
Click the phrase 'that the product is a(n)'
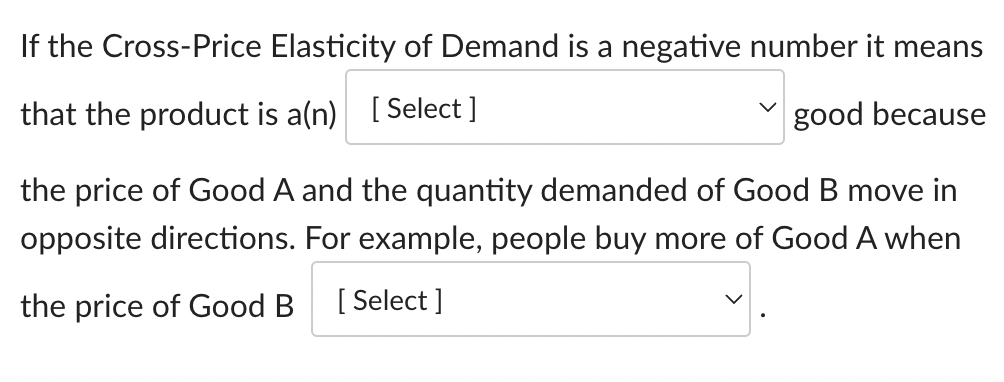(179, 115)
